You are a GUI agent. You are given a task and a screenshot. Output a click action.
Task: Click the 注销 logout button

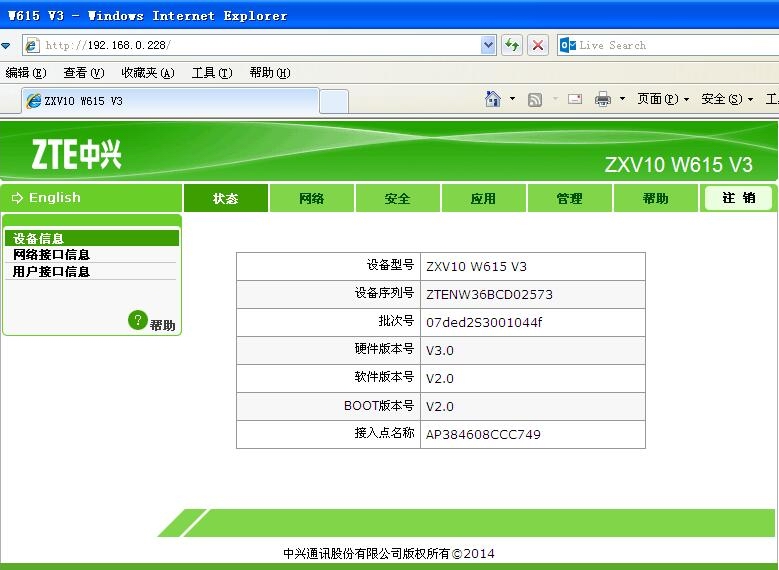pos(739,198)
